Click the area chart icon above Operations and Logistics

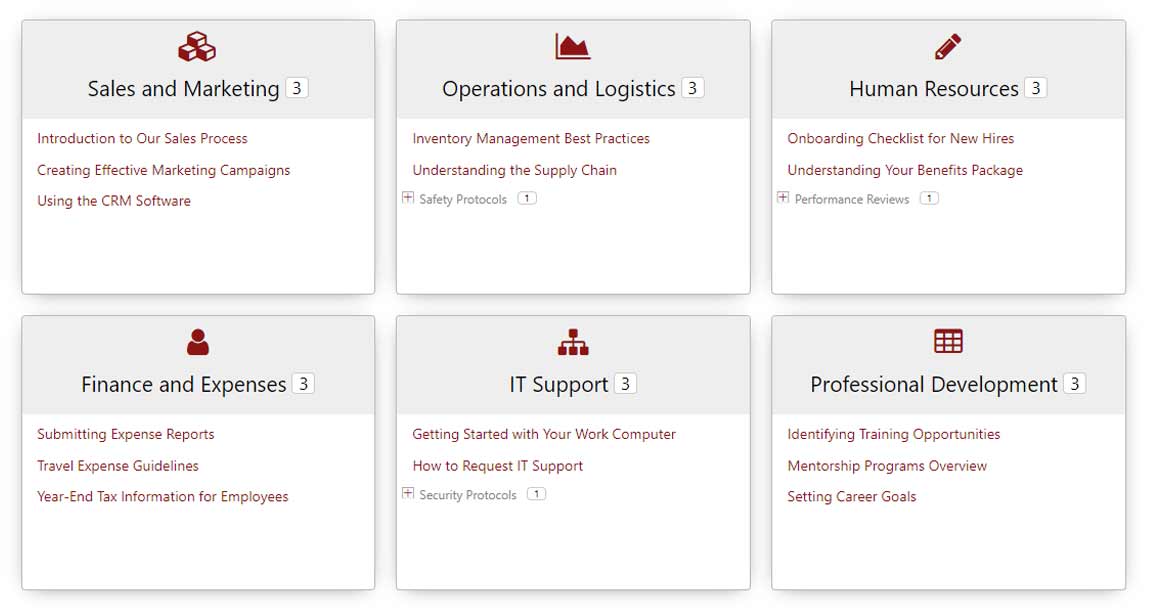point(573,47)
